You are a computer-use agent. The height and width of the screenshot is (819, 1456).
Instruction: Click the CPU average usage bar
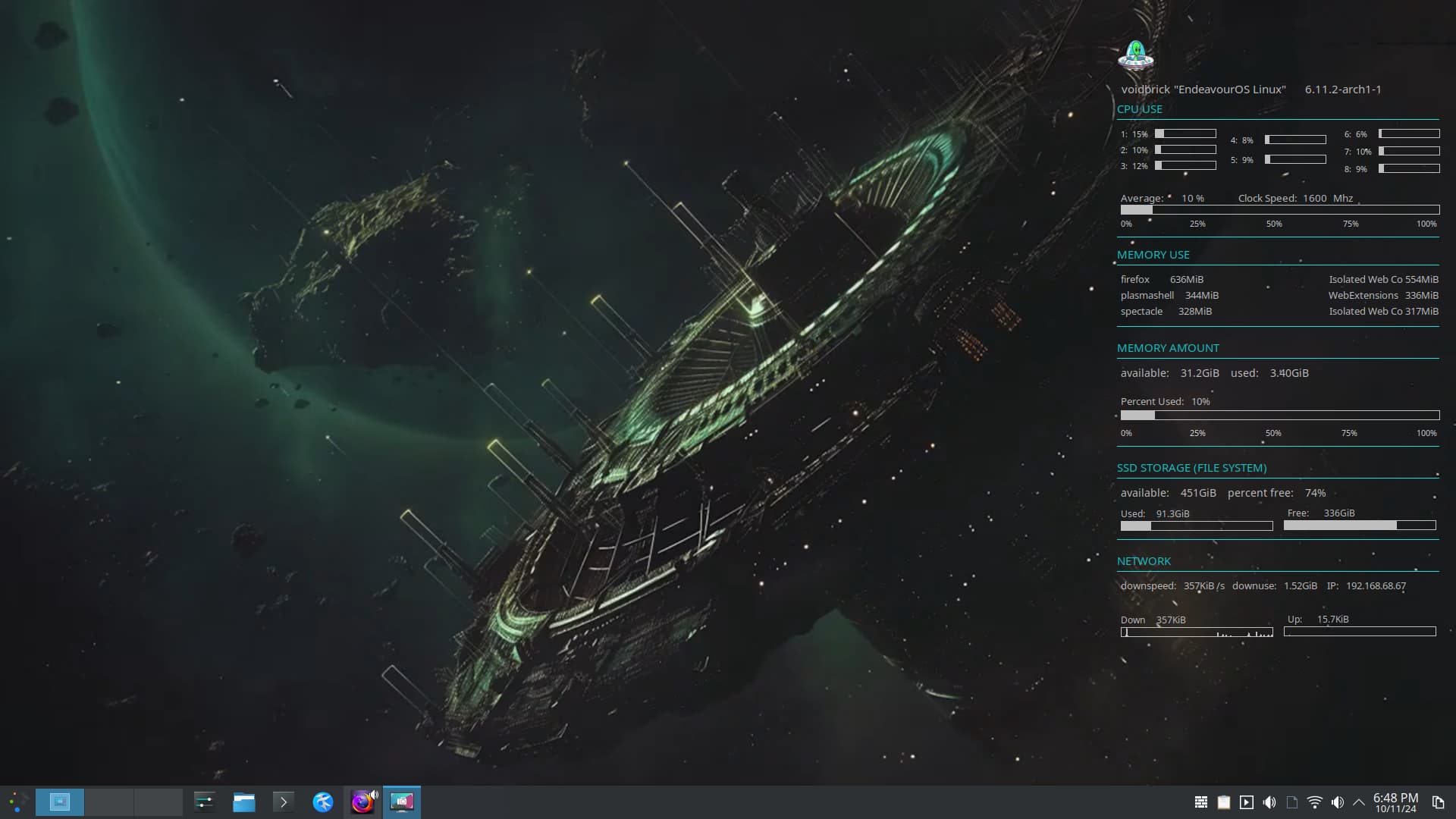click(x=1280, y=210)
